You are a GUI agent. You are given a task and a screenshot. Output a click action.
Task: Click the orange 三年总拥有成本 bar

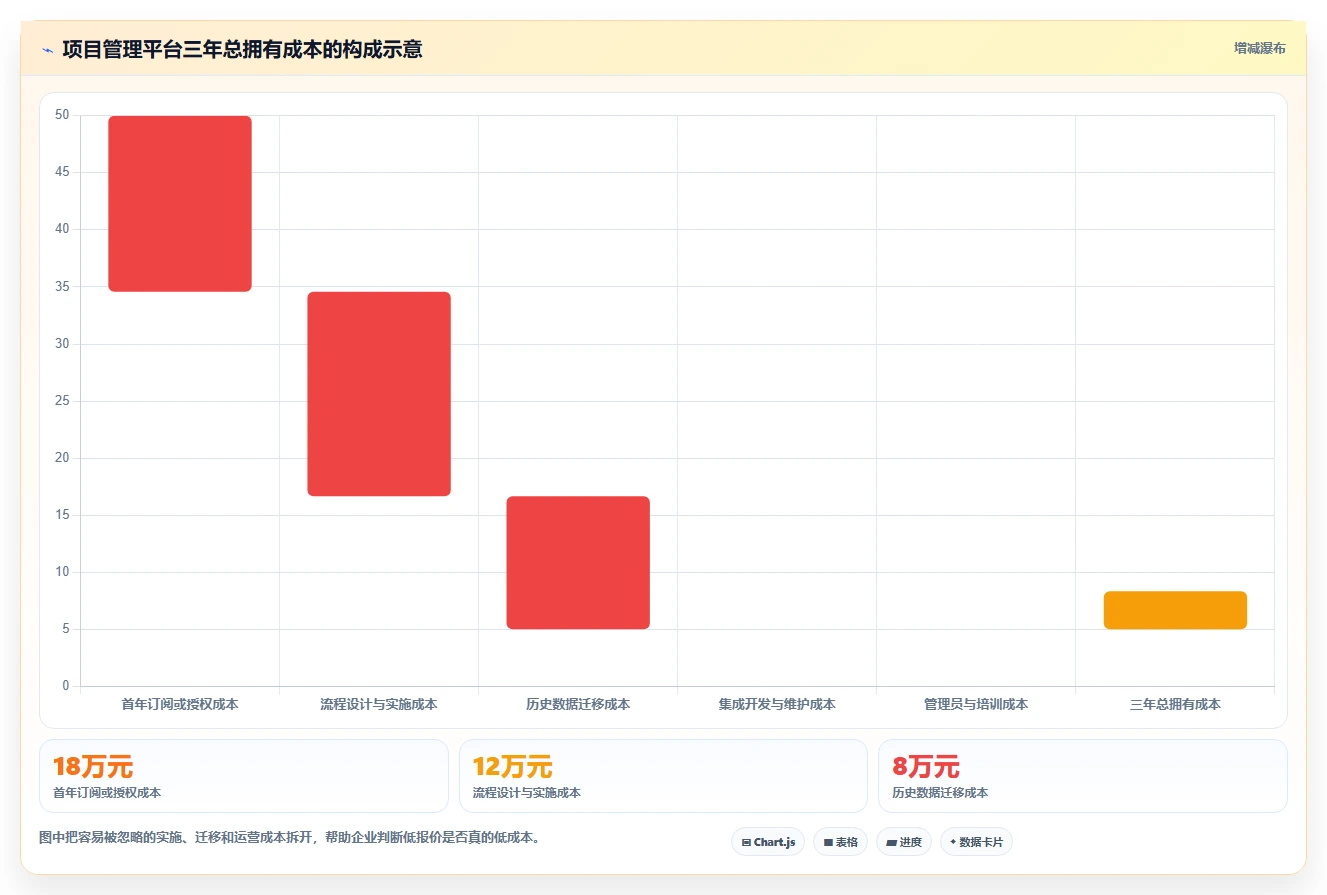click(x=1175, y=610)
